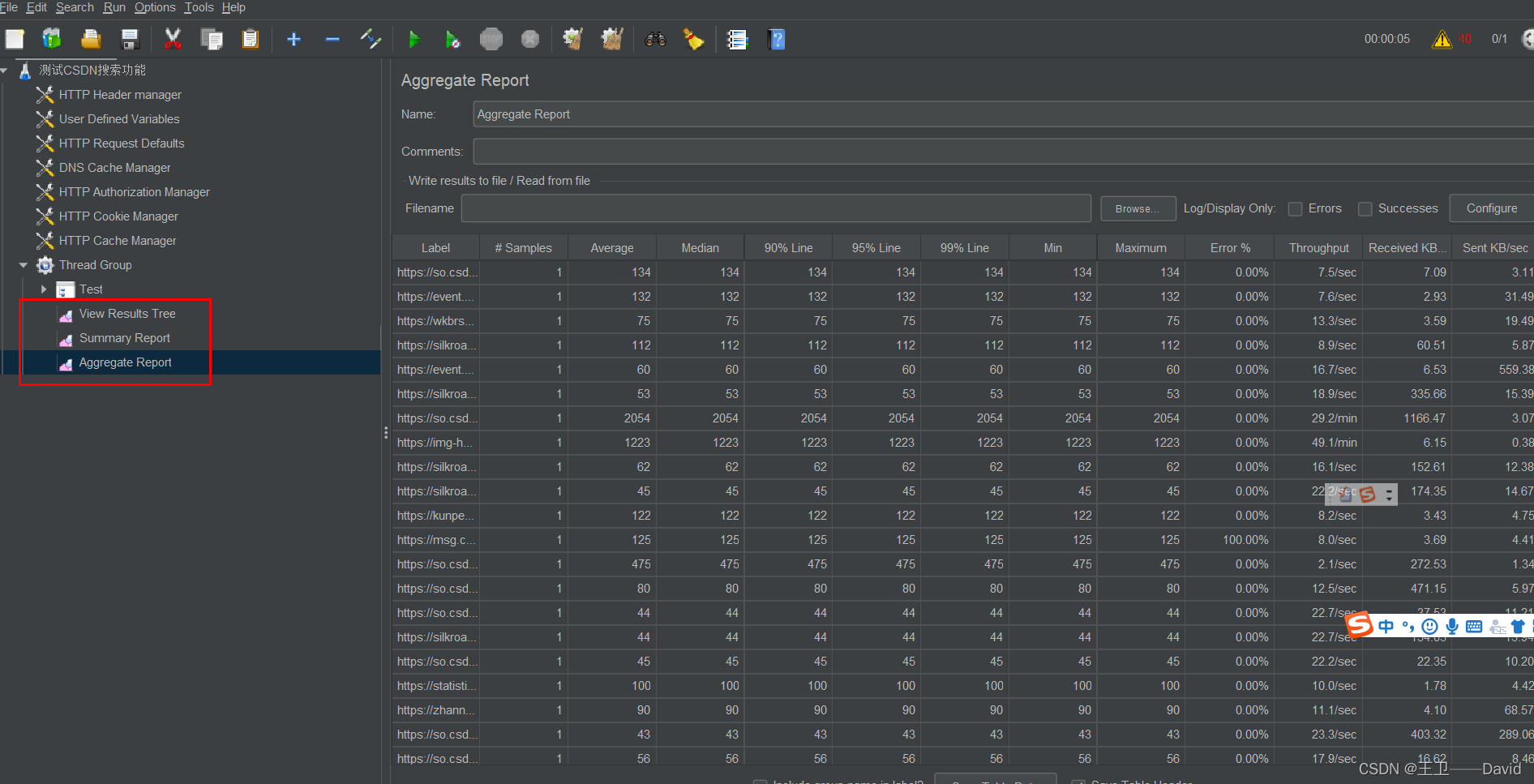The width and height of the screenshot is (1534, 784).
Task: Expand the Test node in tree
Action: tap(44, 289)
